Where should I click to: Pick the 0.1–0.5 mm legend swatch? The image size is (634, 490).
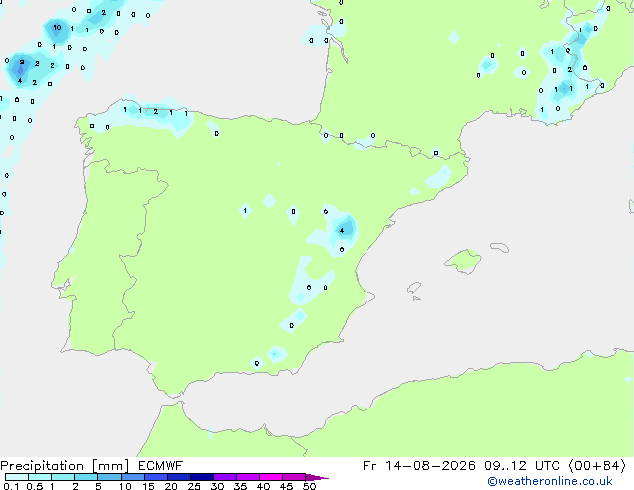tap(17, 477)
